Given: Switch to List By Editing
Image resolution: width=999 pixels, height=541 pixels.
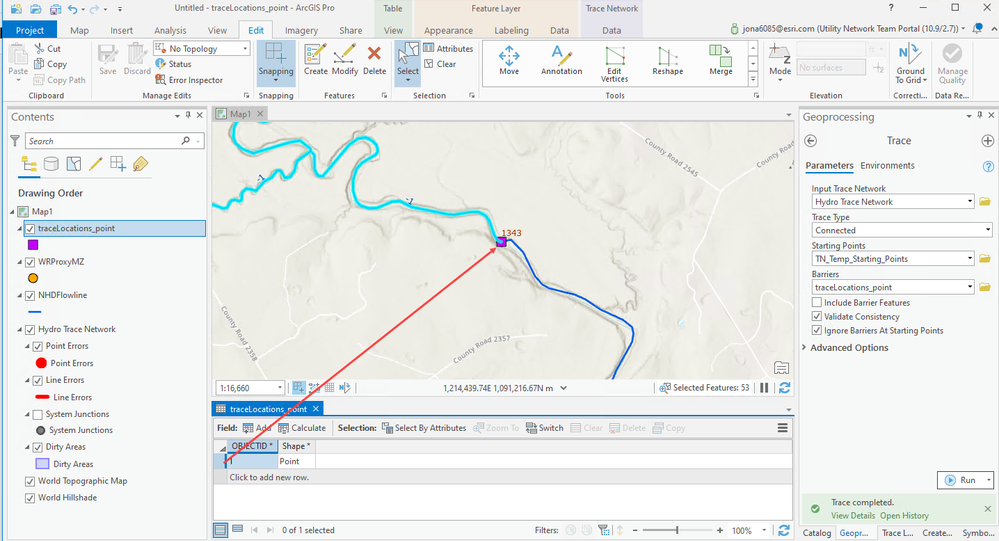Looking at the screenshot, I should (x=96, y=164).
